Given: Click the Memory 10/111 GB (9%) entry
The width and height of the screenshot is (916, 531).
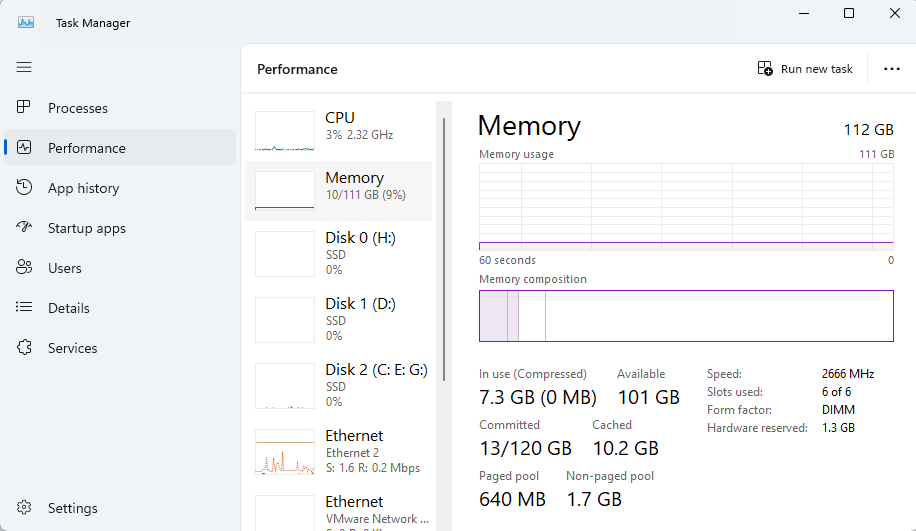Looking at the screenshot, I should 339,191.
